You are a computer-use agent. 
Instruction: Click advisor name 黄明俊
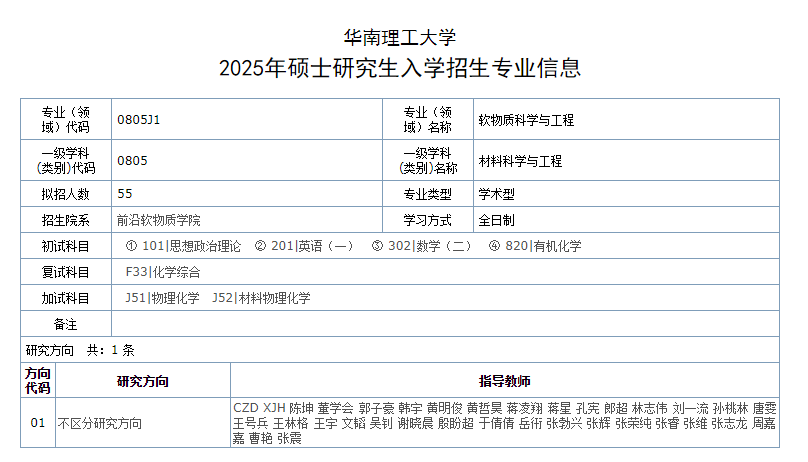(445, 408)
